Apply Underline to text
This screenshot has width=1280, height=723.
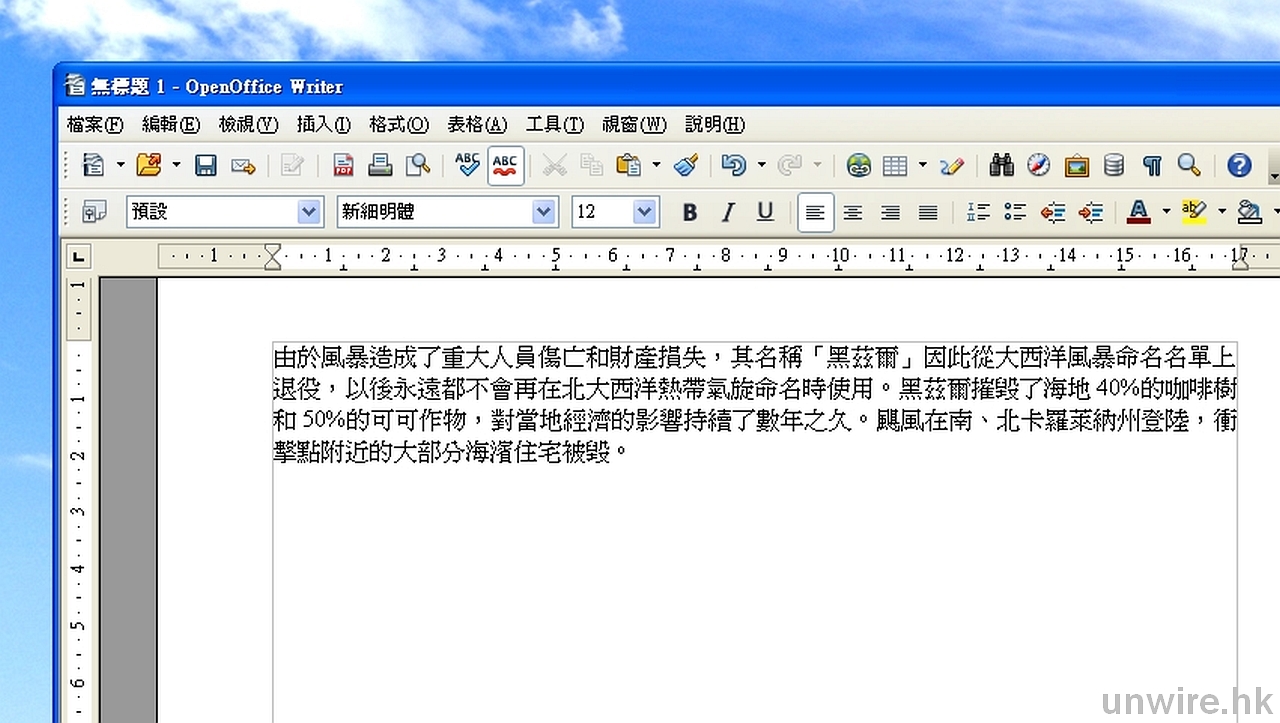765,212
